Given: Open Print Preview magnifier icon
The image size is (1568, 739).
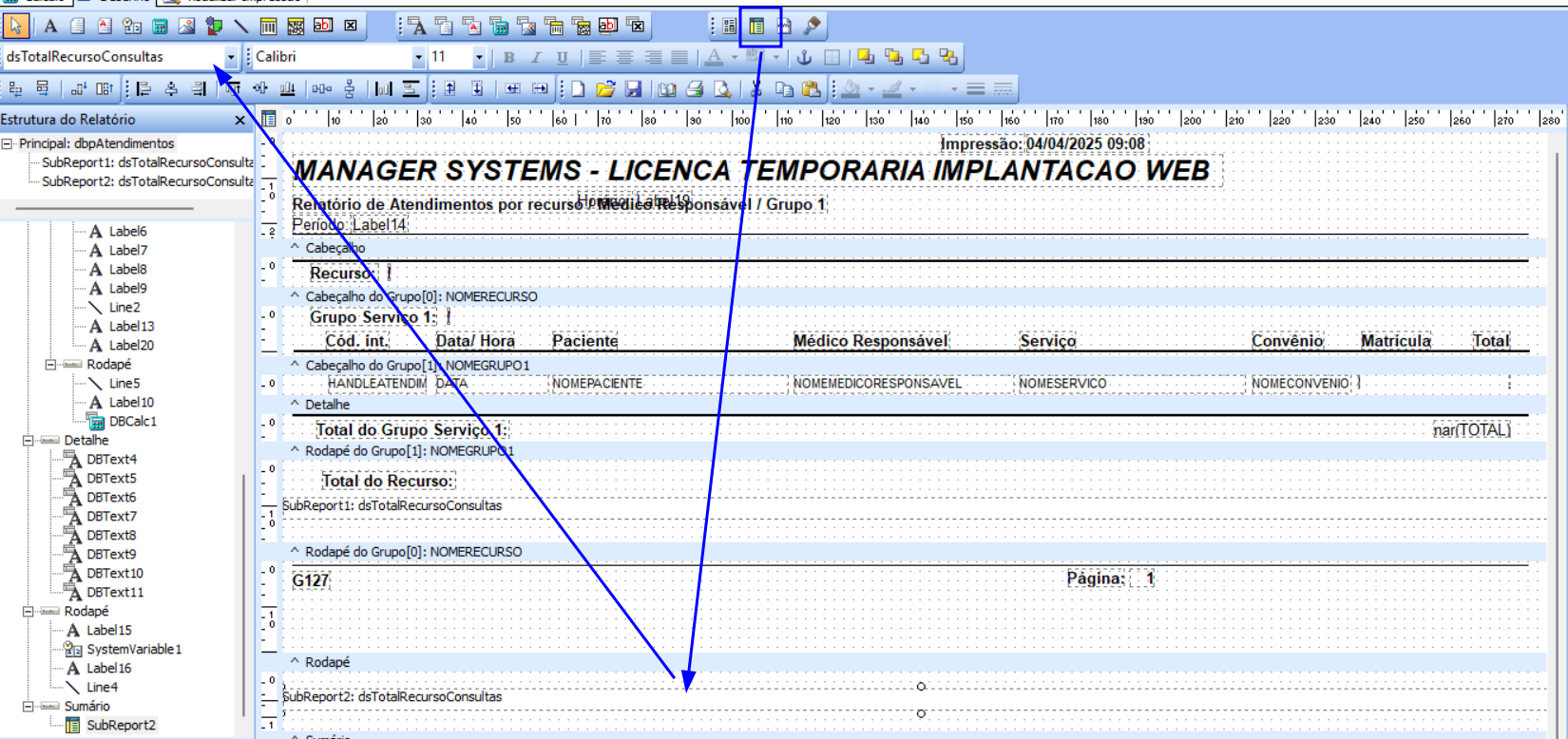Looking at the screenshot, I should coord(722,89).
